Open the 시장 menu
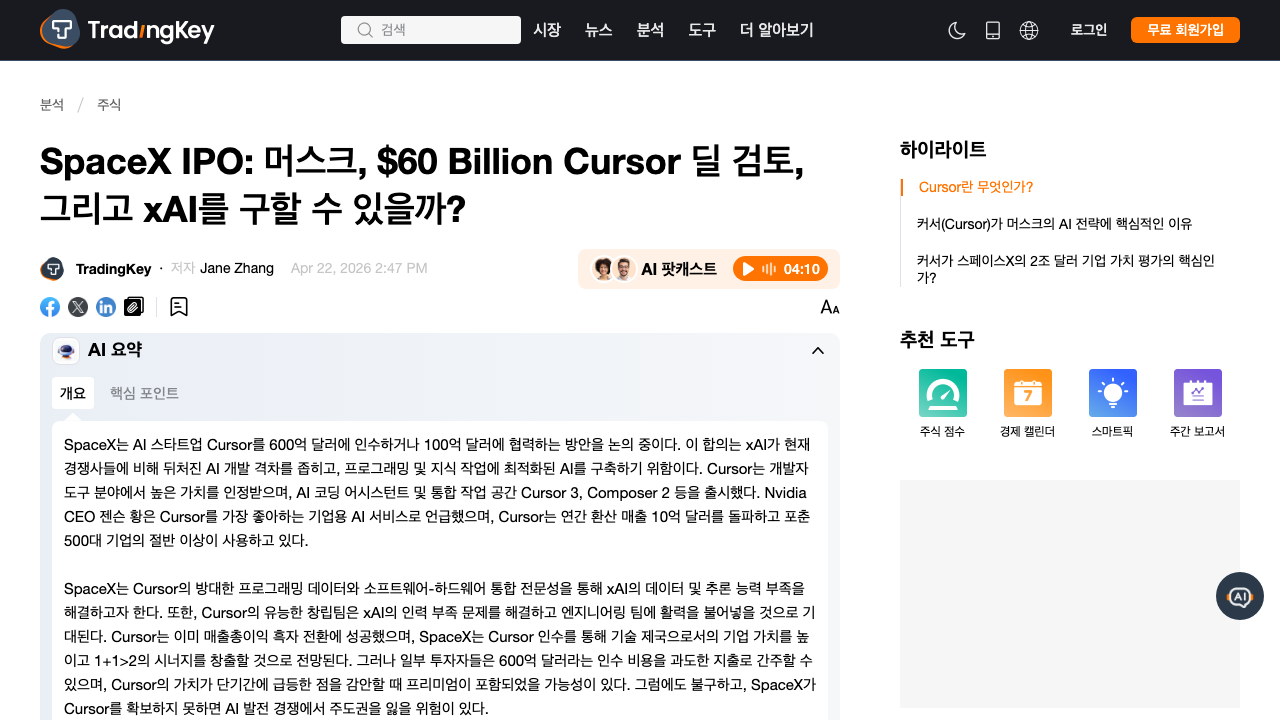Image resolution: width=1280 pixels, height=720 pixels. 547,30
